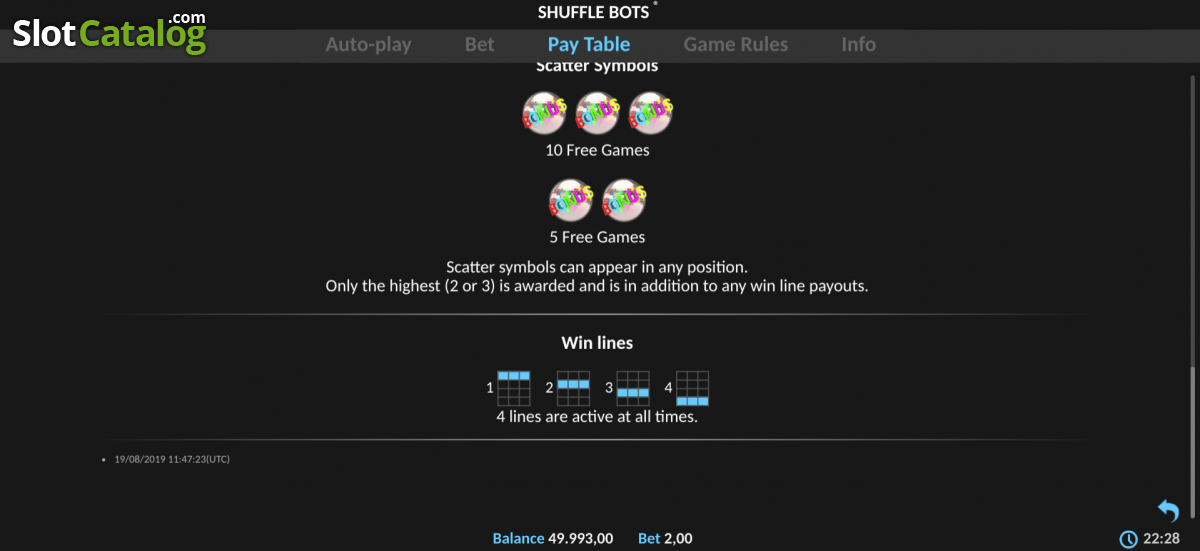Viewport: 1200px width, 551px height.
Task: Select win line 1 grid icon
Action: (513, 387)
